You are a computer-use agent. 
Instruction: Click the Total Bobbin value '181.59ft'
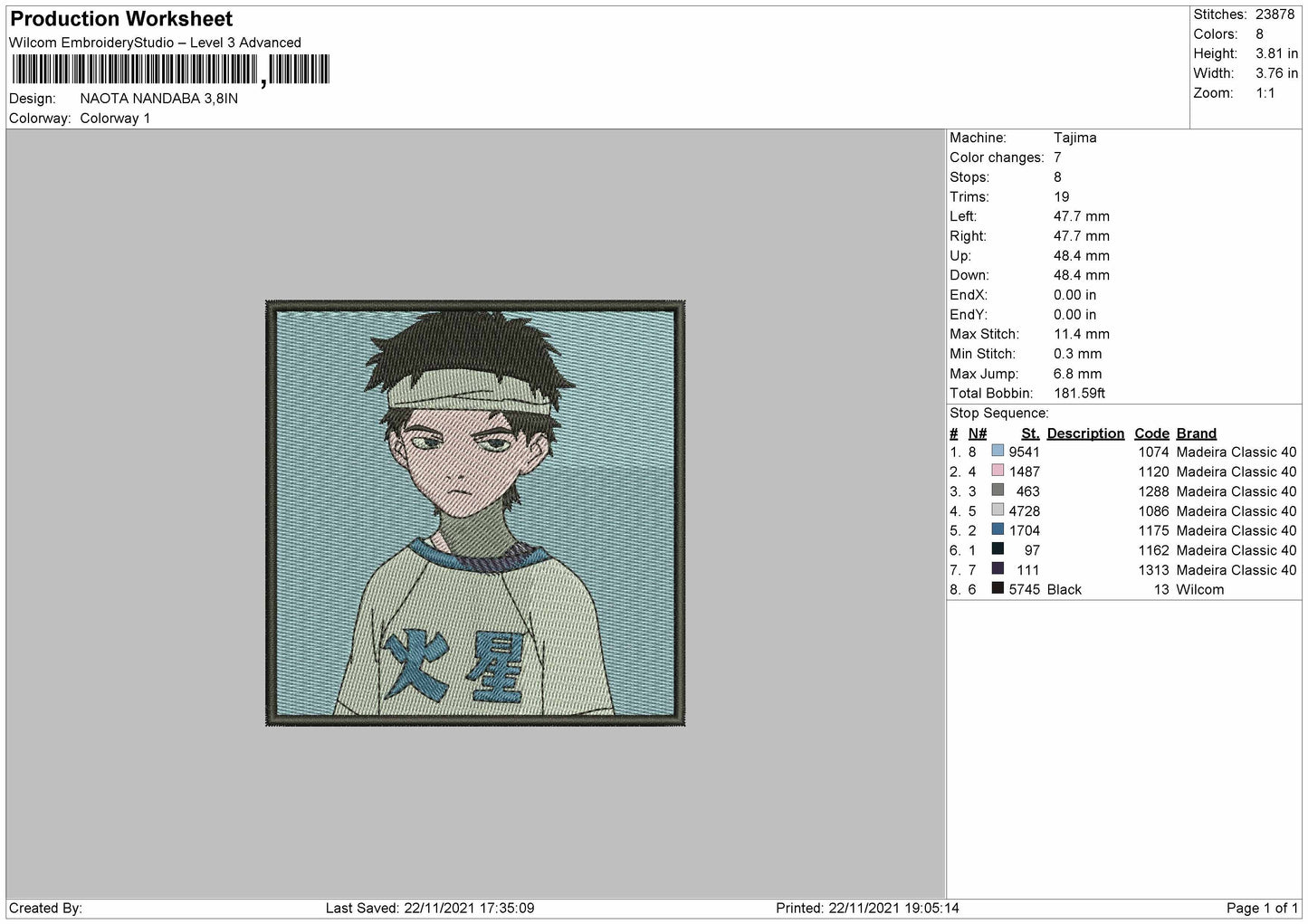[x=1080, y=395]
